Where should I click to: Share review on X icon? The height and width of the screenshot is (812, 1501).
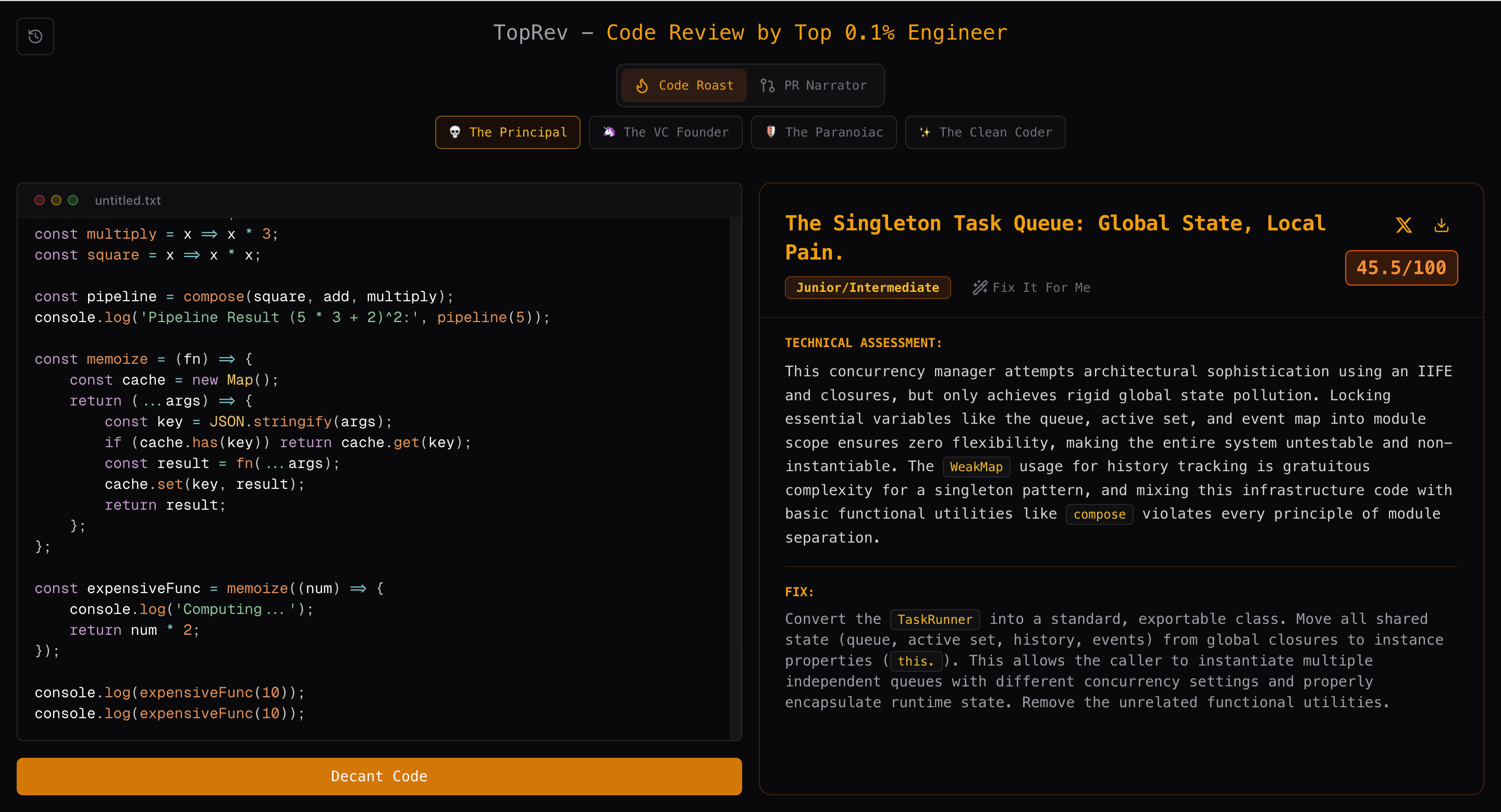coord(1404,225)
